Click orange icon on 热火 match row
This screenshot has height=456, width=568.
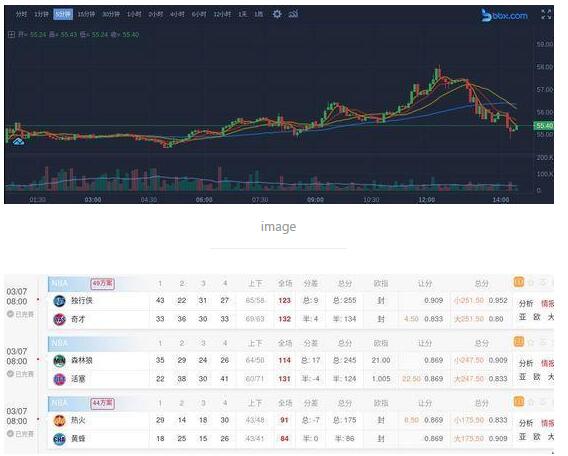point(519,401)
